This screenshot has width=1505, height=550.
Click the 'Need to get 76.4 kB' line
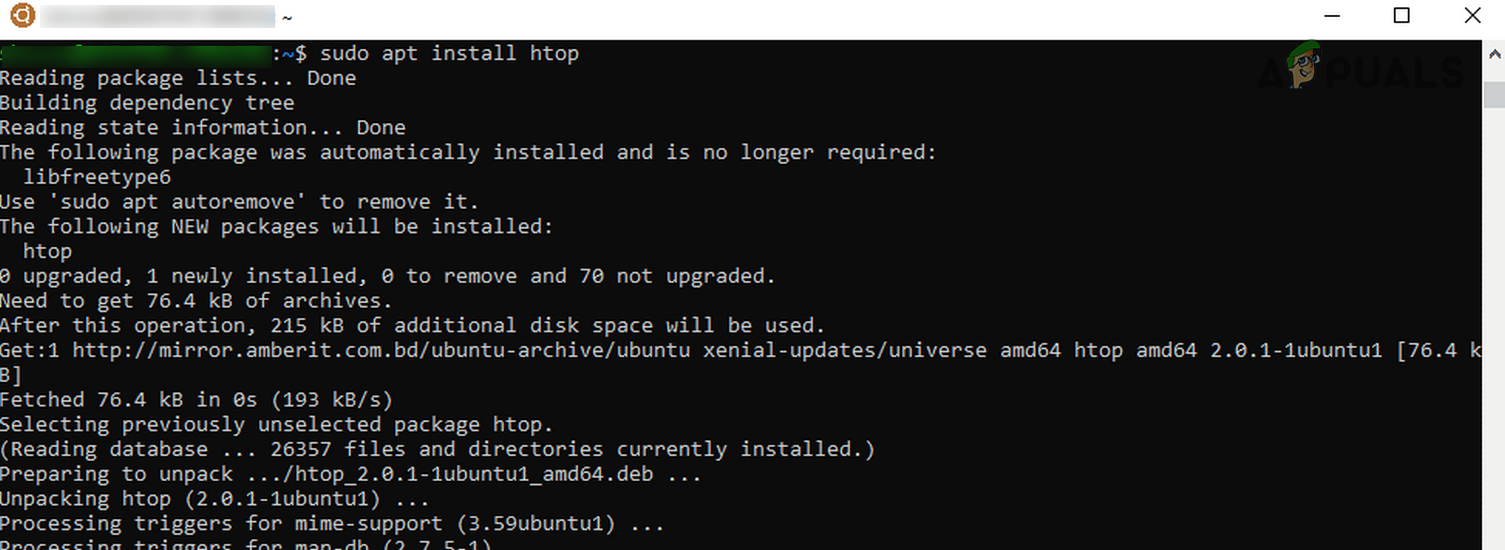(x=196, y=301)
